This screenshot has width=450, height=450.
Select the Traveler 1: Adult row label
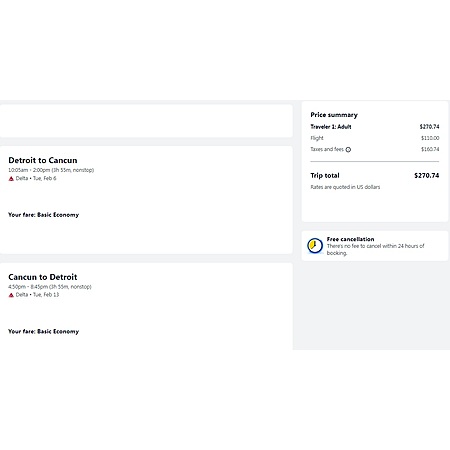coord(331,127)
